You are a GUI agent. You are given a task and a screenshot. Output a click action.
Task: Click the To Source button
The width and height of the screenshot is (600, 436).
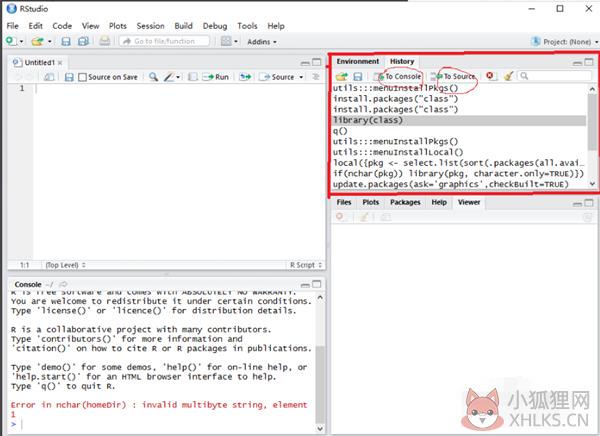point(453,77)
